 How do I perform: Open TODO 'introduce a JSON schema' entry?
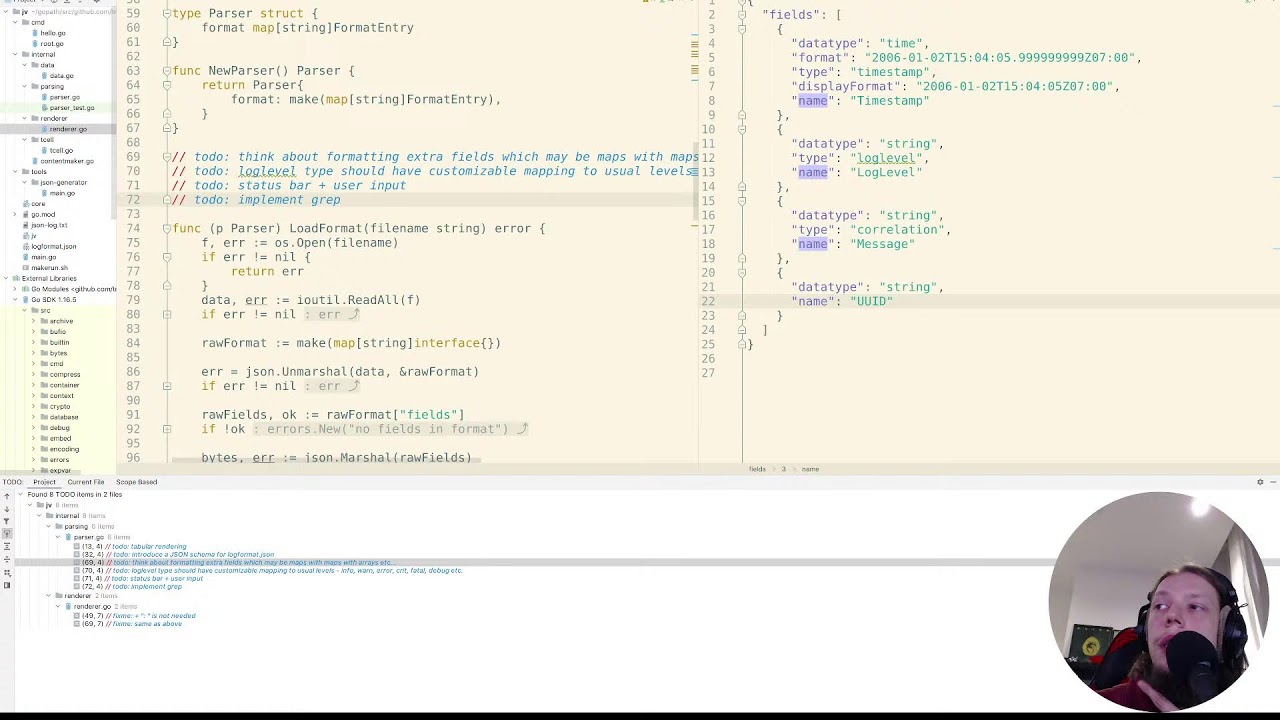pos(176,554)
